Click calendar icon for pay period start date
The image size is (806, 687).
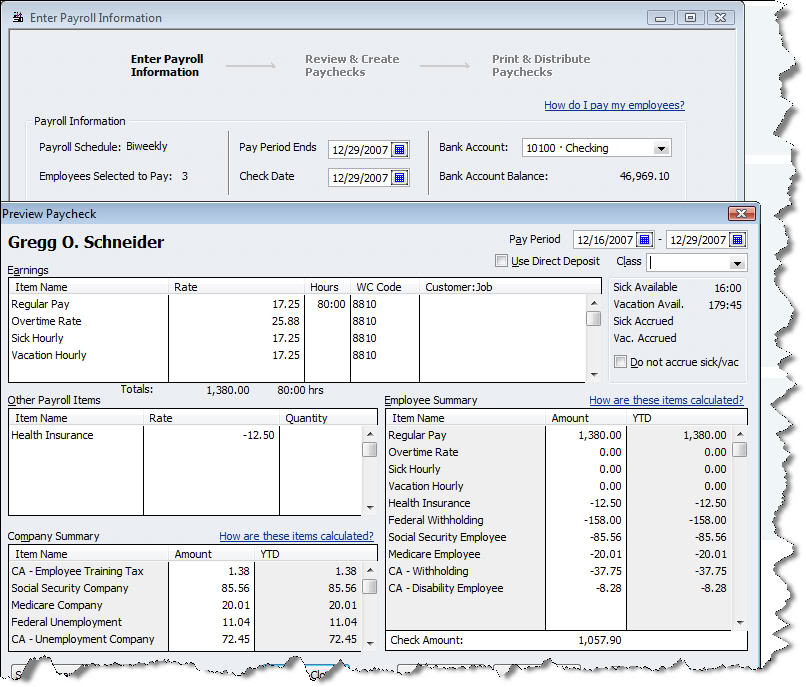644,240
